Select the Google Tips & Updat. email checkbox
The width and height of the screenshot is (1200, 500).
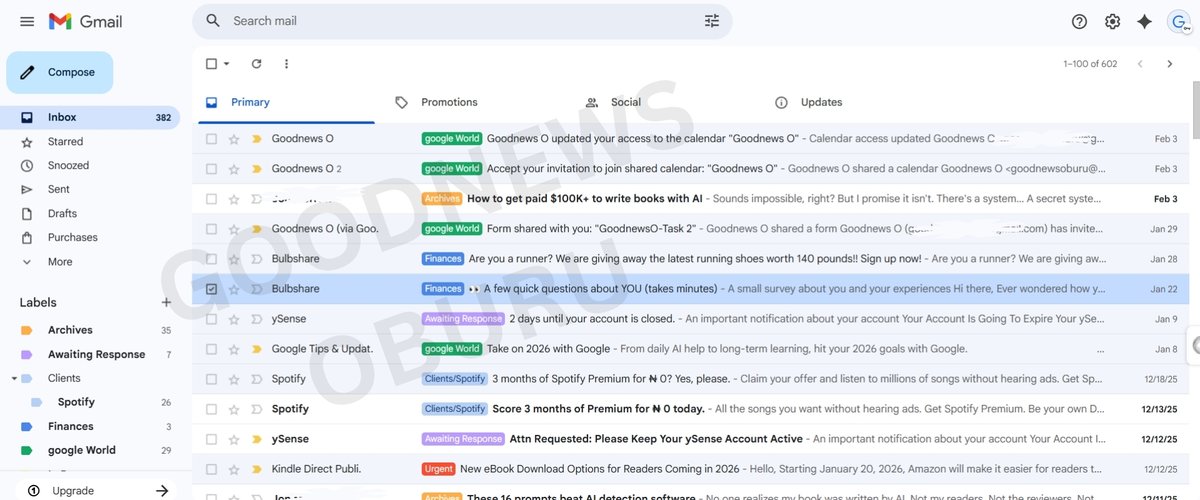(211, 349)
